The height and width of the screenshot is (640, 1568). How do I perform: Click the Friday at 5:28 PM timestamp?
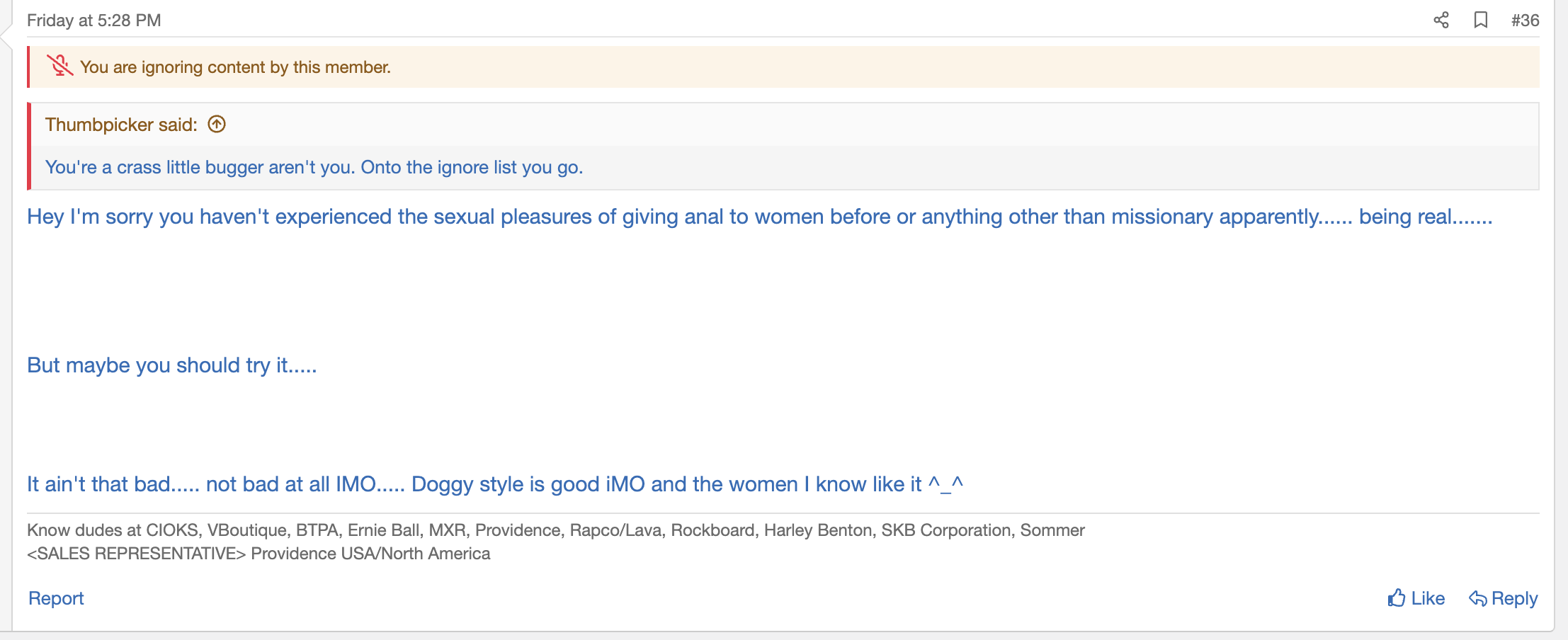point(93,21)
